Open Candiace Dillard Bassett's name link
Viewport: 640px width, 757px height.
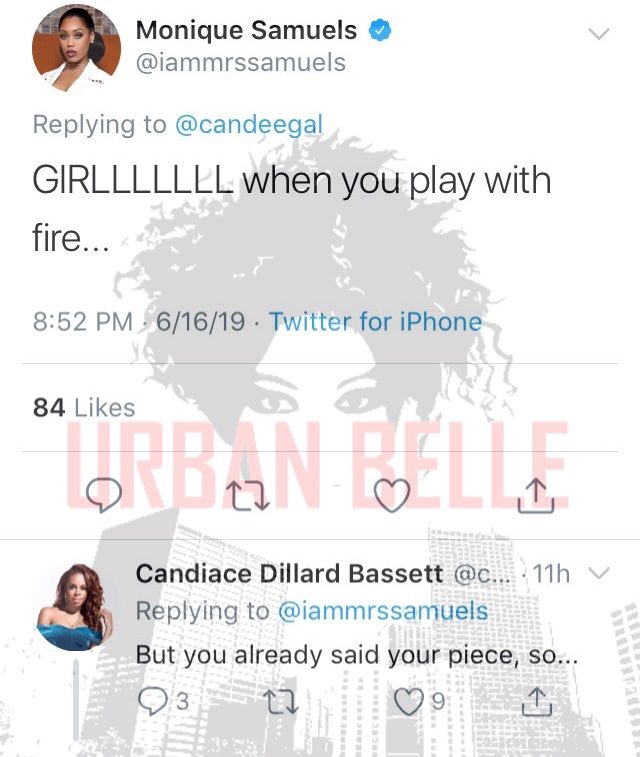pyautogui.click(x=289, y=574)
